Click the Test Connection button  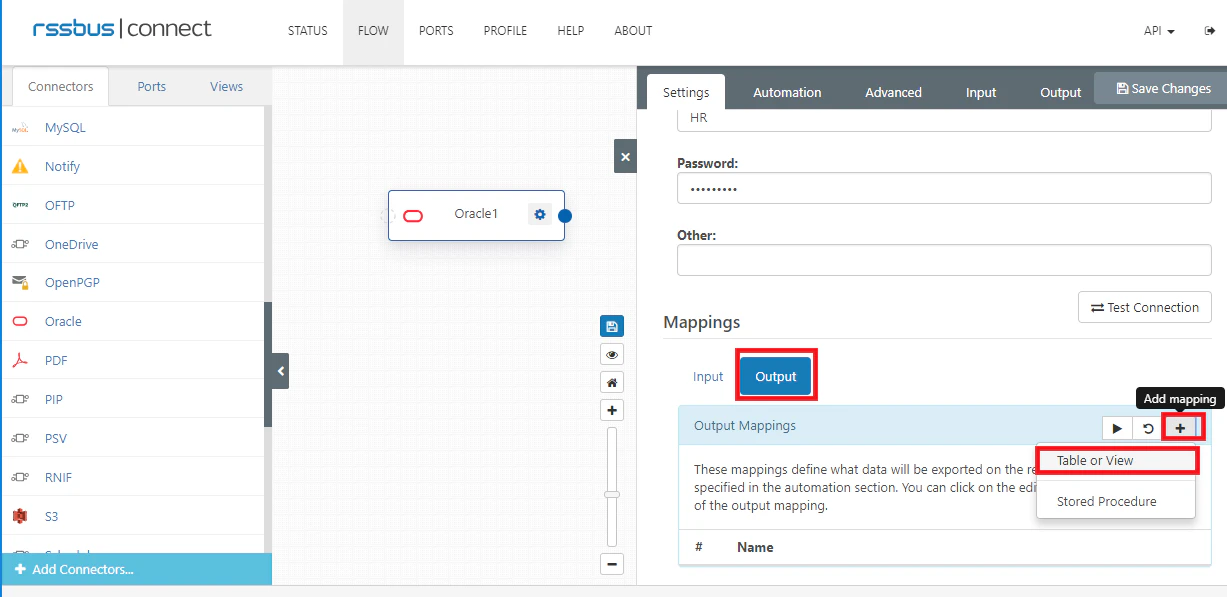[1145, 307]
